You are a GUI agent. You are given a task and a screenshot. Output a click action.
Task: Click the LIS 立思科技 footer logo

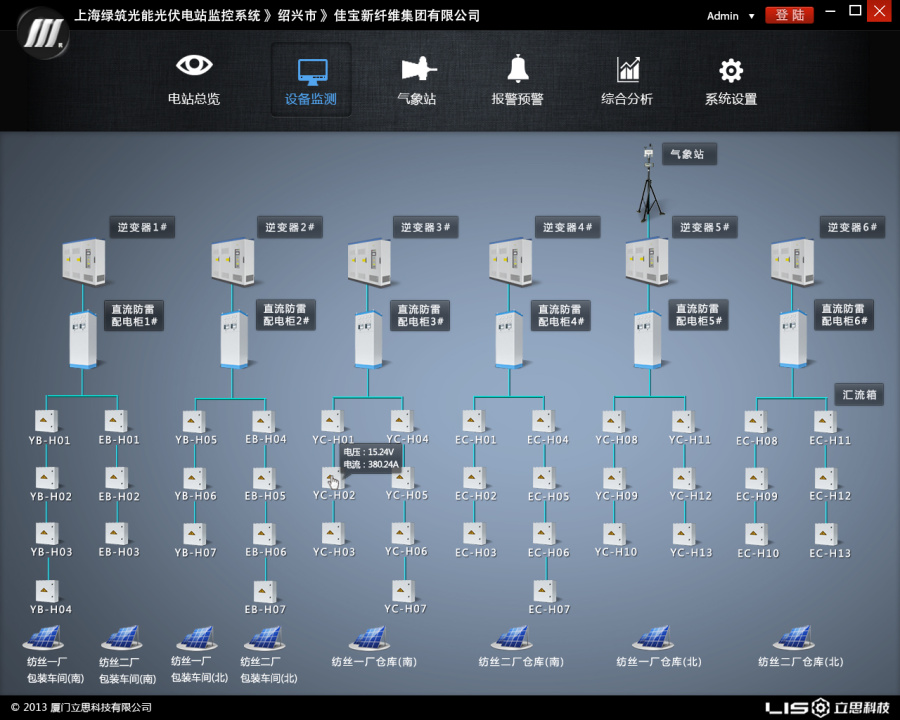pyautogui.click(x=827, y=707)
